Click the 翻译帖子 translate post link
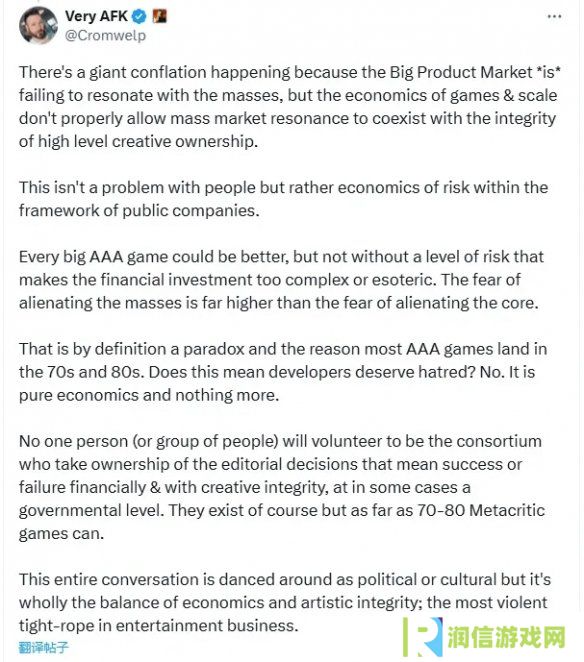This screenshot has height=662, width=584. (43, 647)
